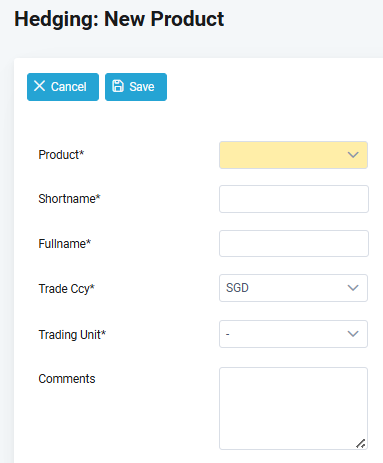This screenshot has height=463, width=383.
Task: Click the Trading Unit* field label
Action: (72, 335)
